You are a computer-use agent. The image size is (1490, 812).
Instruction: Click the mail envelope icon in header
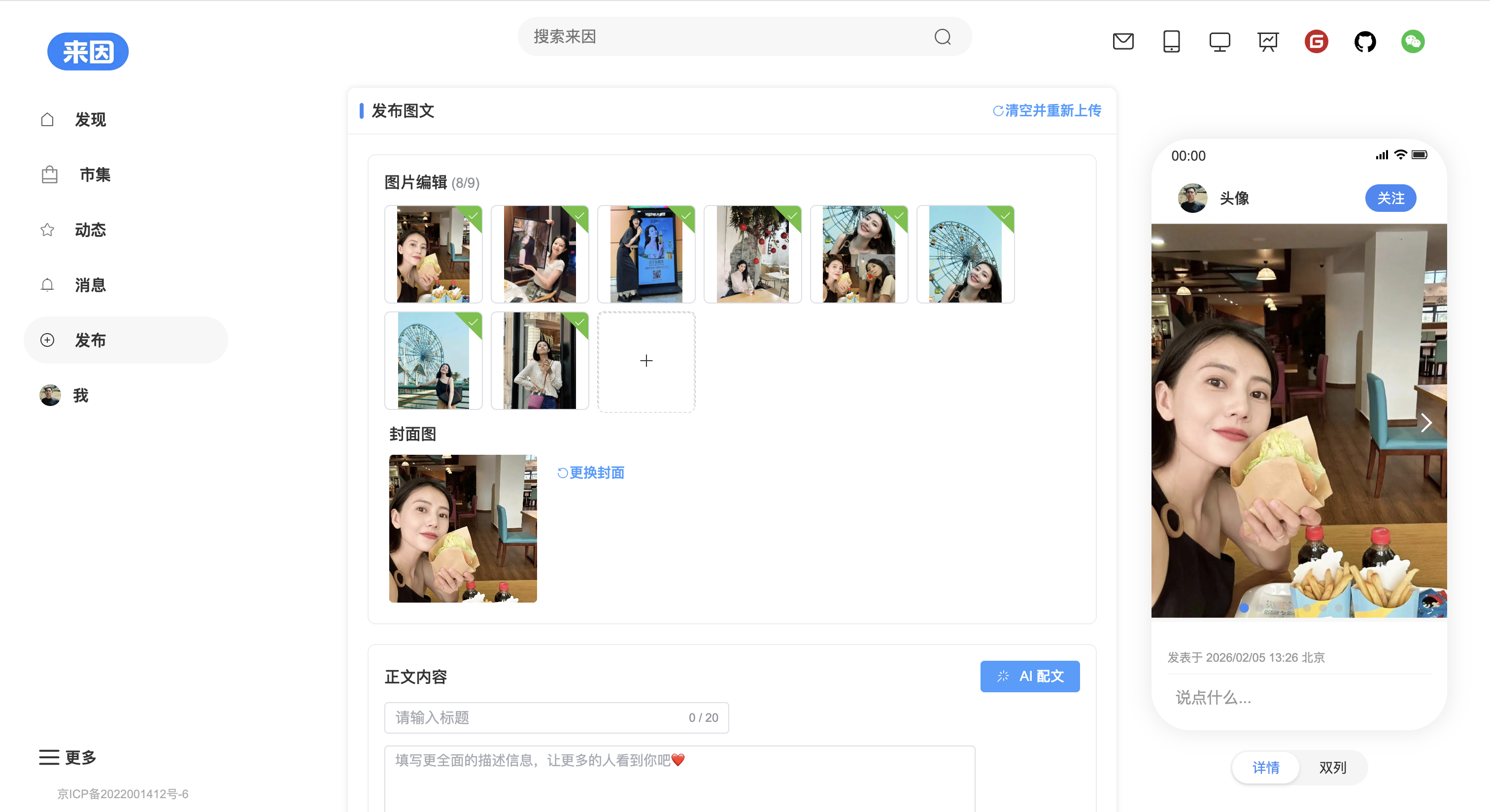point(1123,42)
